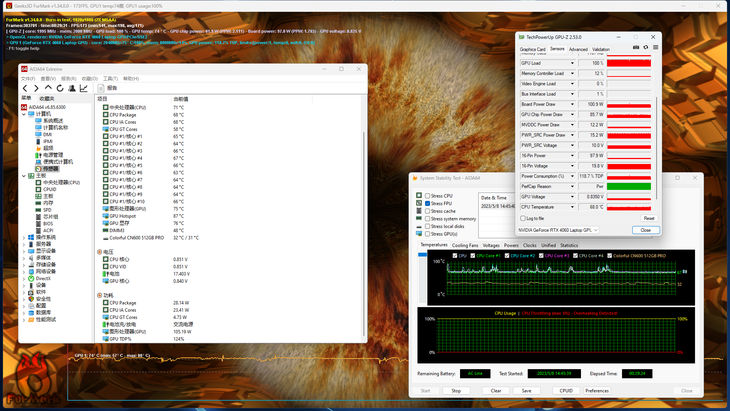730x411 pixels.
Task: Enable the Stress GPU(s) checkbox
Action: coord(427,234)
